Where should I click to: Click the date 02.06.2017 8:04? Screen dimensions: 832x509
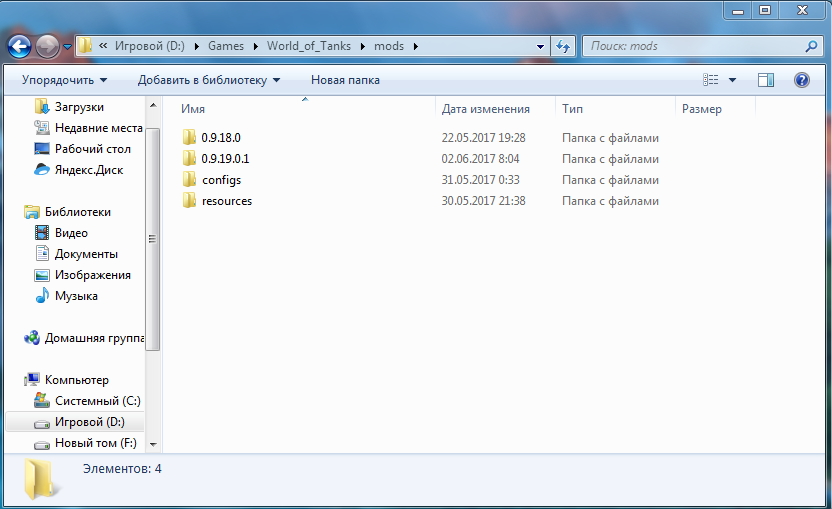click(480, 159)
